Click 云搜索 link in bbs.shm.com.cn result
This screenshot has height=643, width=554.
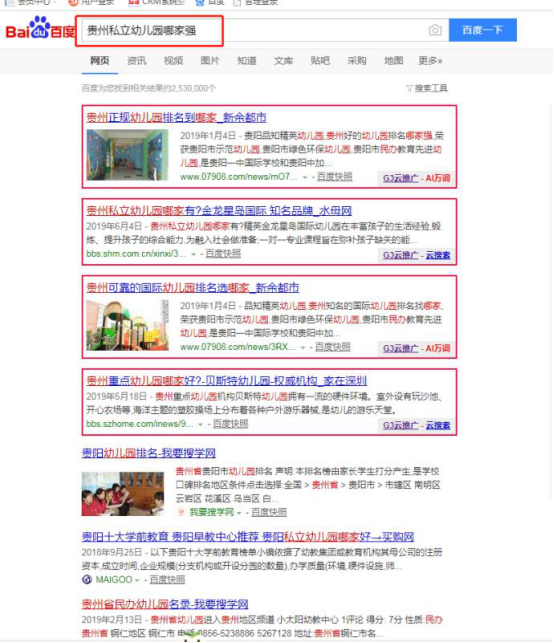pos(438,255)
